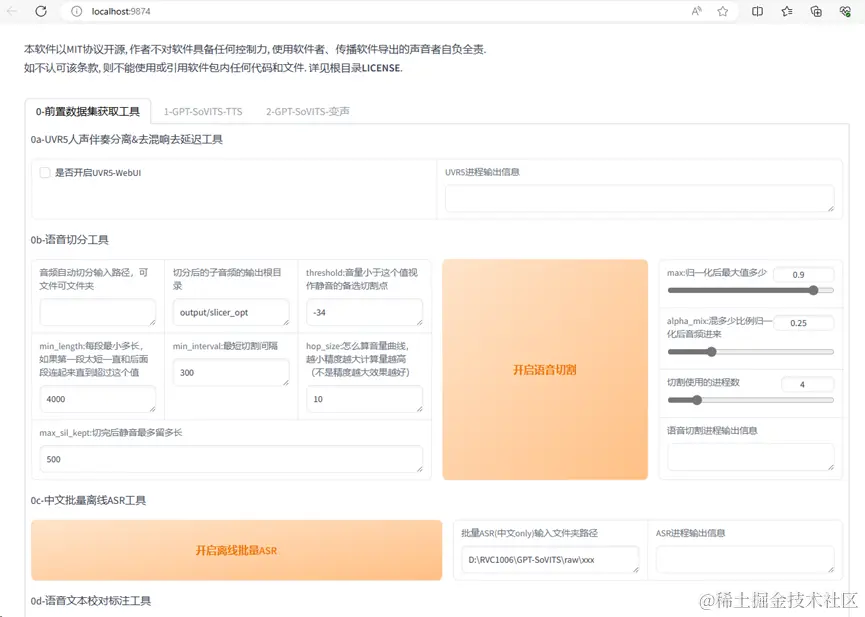865x617 pixels.
Task: Click the ASR进程输出信息 text box
Action: [745, 560]
